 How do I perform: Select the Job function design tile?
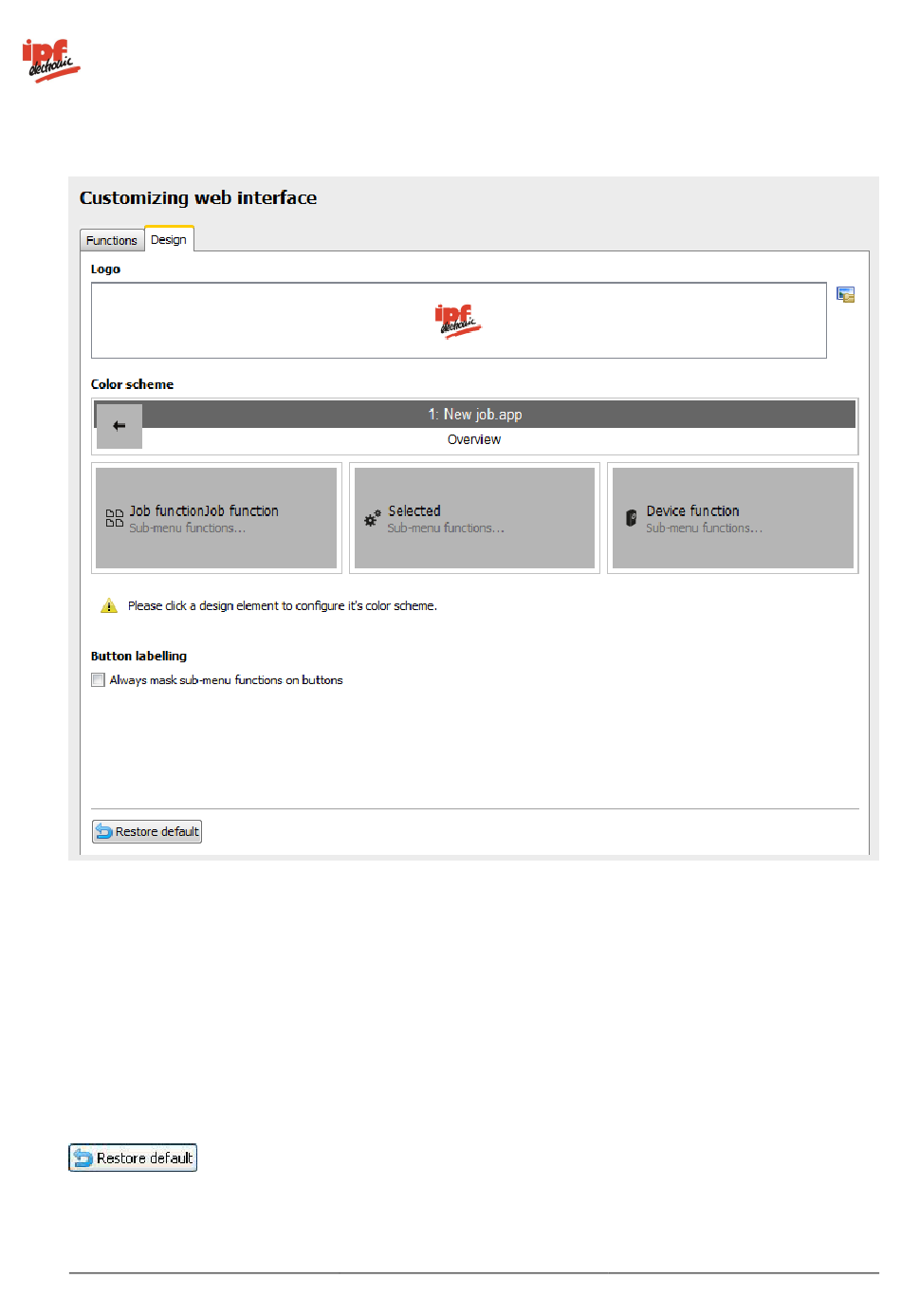coord(216,518)
